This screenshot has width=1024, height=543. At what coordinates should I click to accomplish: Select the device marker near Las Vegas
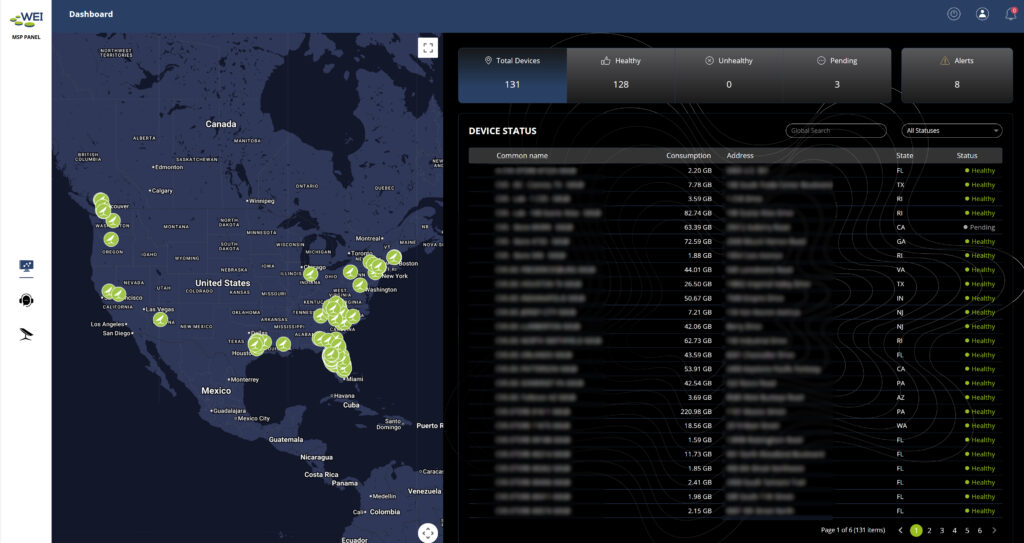(x=160, y=320)
